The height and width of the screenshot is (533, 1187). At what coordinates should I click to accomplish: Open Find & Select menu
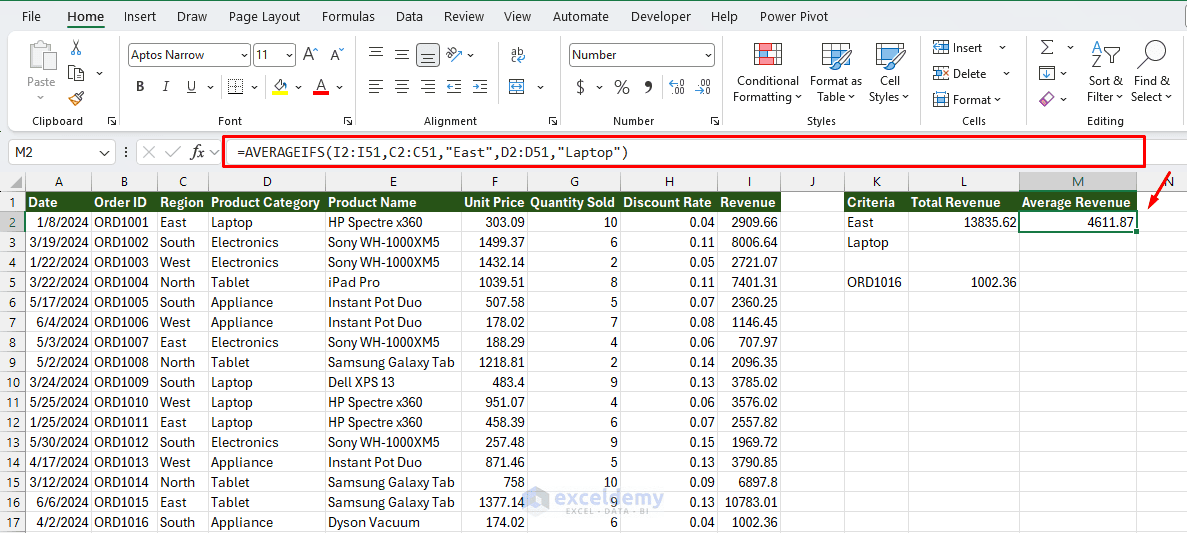[1151, 72]
